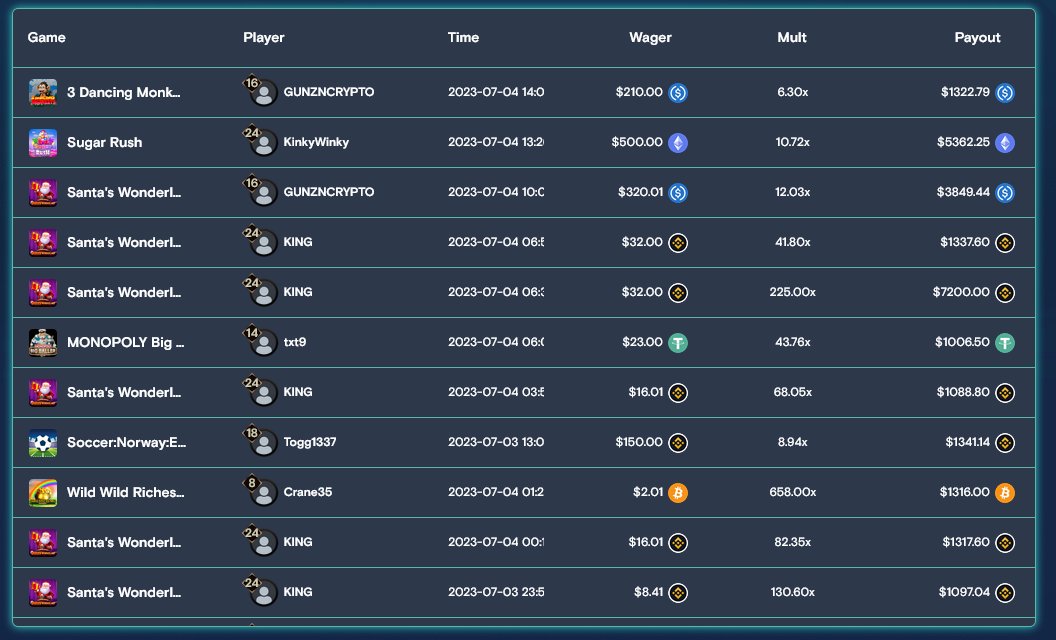
Task: Click Santa icon in the $1097.04 payout row
Action: (x=42, y=592)
